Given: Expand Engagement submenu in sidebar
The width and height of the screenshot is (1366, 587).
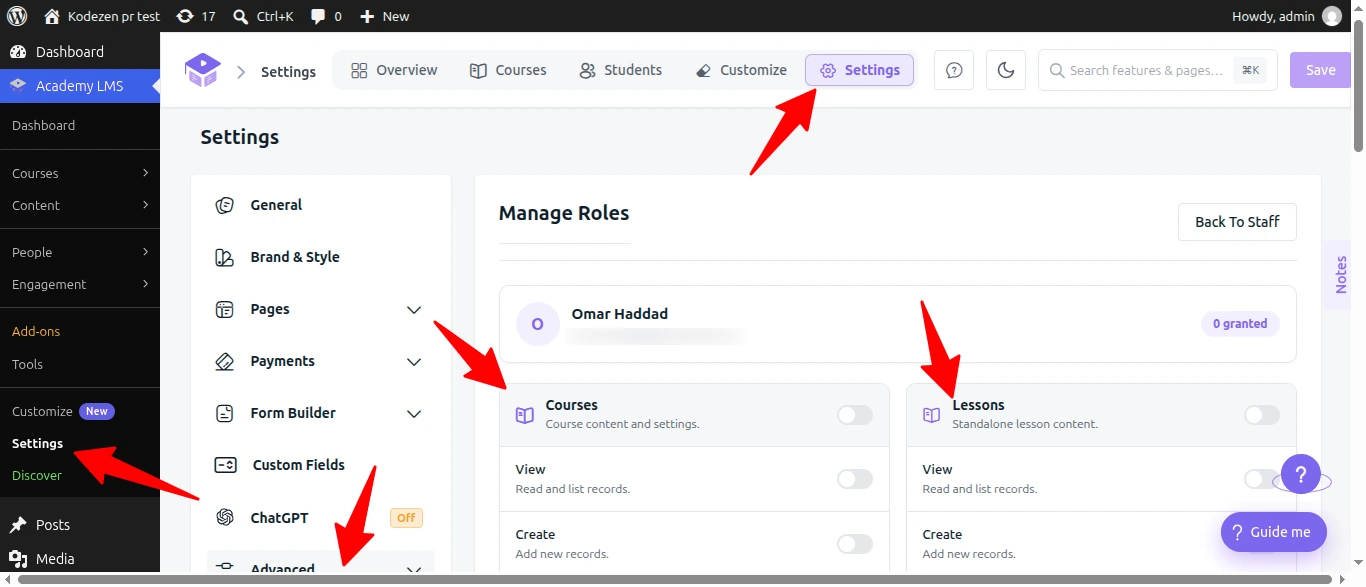Looking at the screenshot, I should (146, 284).
